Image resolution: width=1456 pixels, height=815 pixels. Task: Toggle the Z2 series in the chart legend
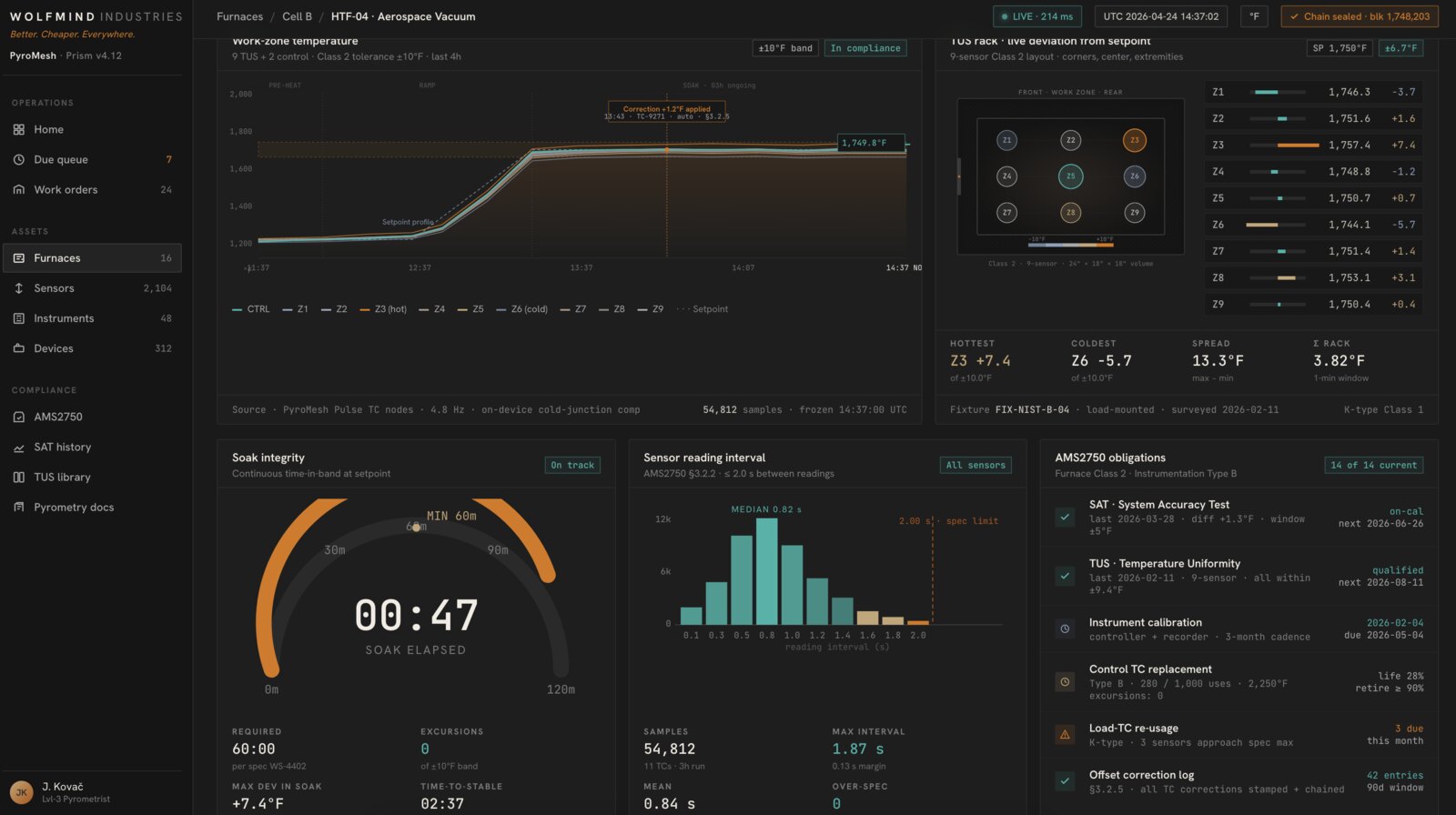[x=334, y=309]
